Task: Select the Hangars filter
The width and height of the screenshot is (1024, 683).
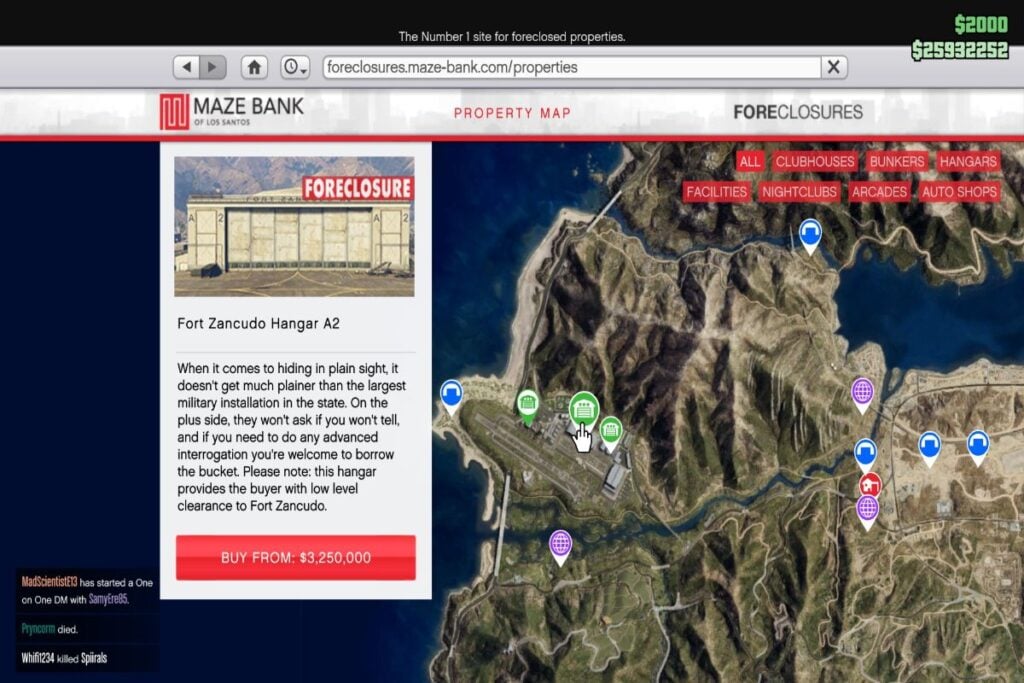Action: click(x=968, y=161)
